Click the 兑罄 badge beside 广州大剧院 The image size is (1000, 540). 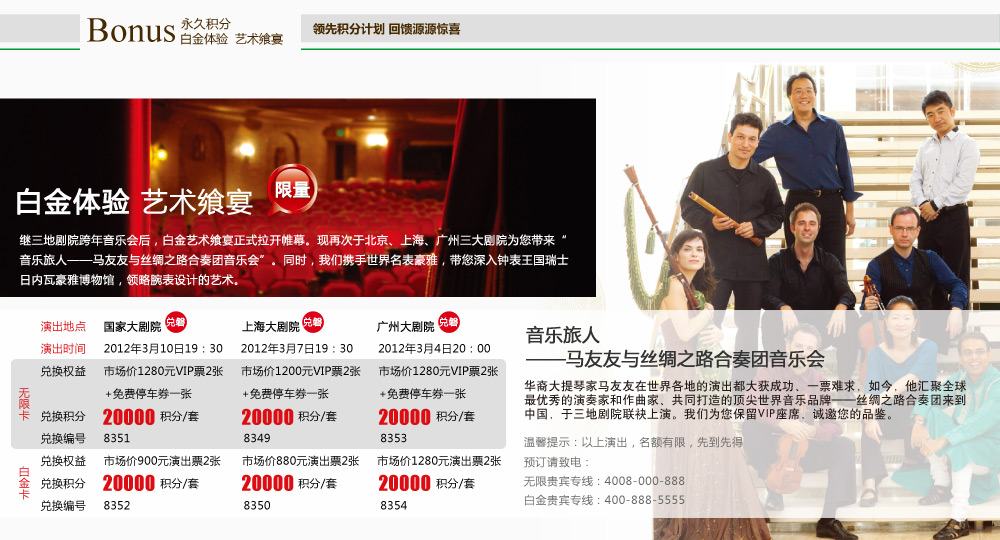[449, 322]
